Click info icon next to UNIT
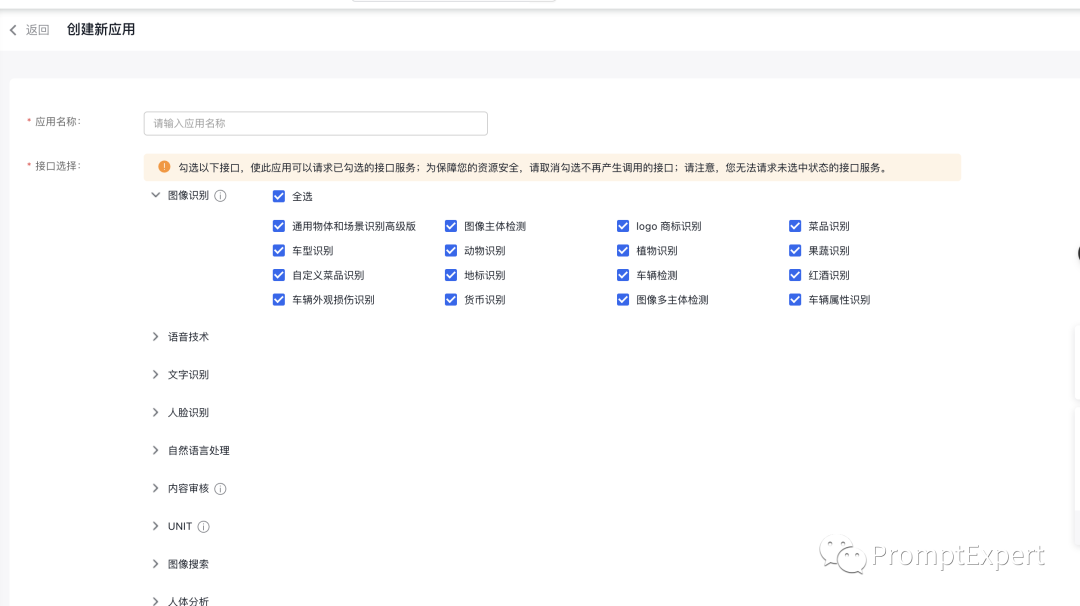Viewport: 1080px width, 606px height. tap(204, 527)
